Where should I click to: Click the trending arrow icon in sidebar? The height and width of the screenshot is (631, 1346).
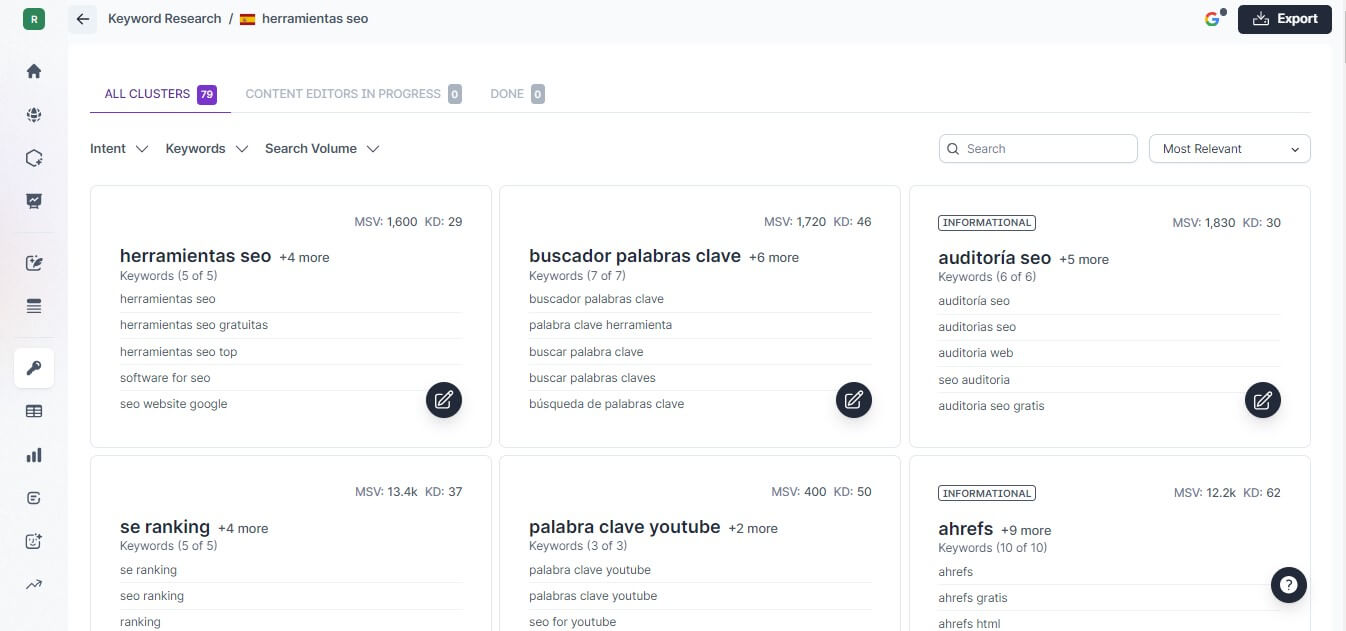tap(34, 585)
